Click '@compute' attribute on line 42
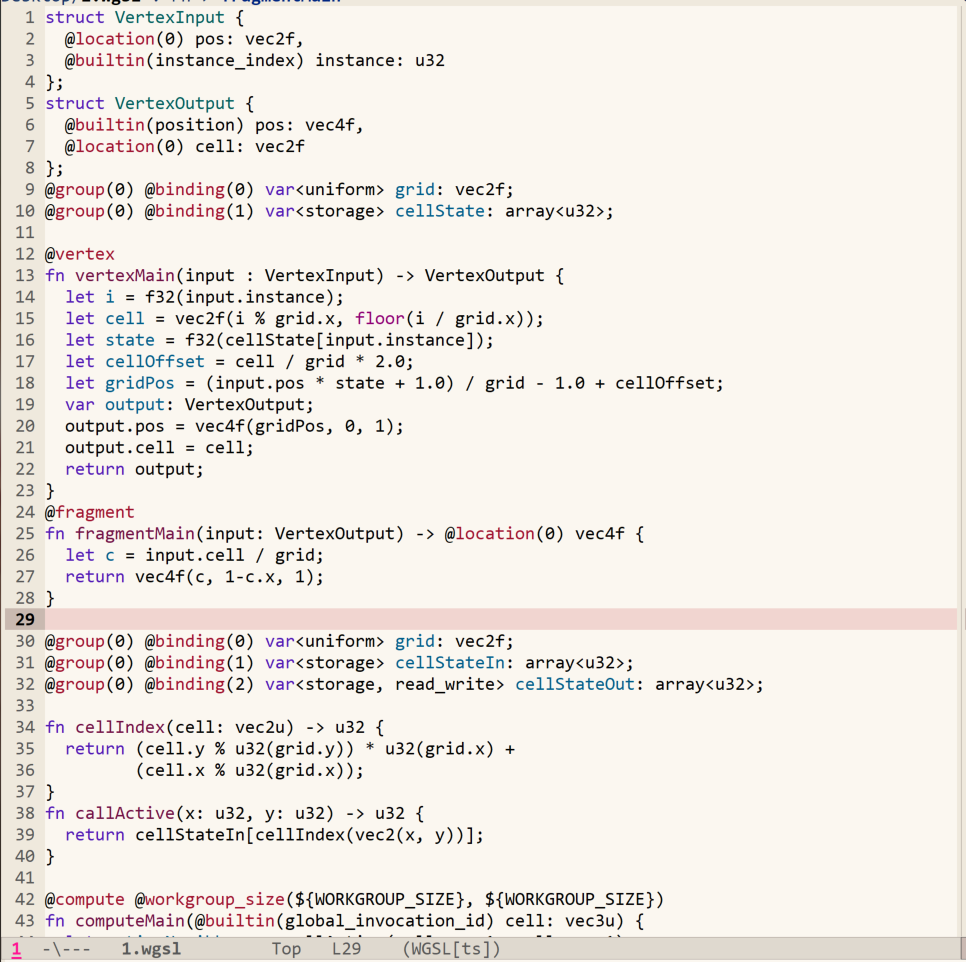The width and height of the screenshot is (966, 962). (x=84, y=900)
